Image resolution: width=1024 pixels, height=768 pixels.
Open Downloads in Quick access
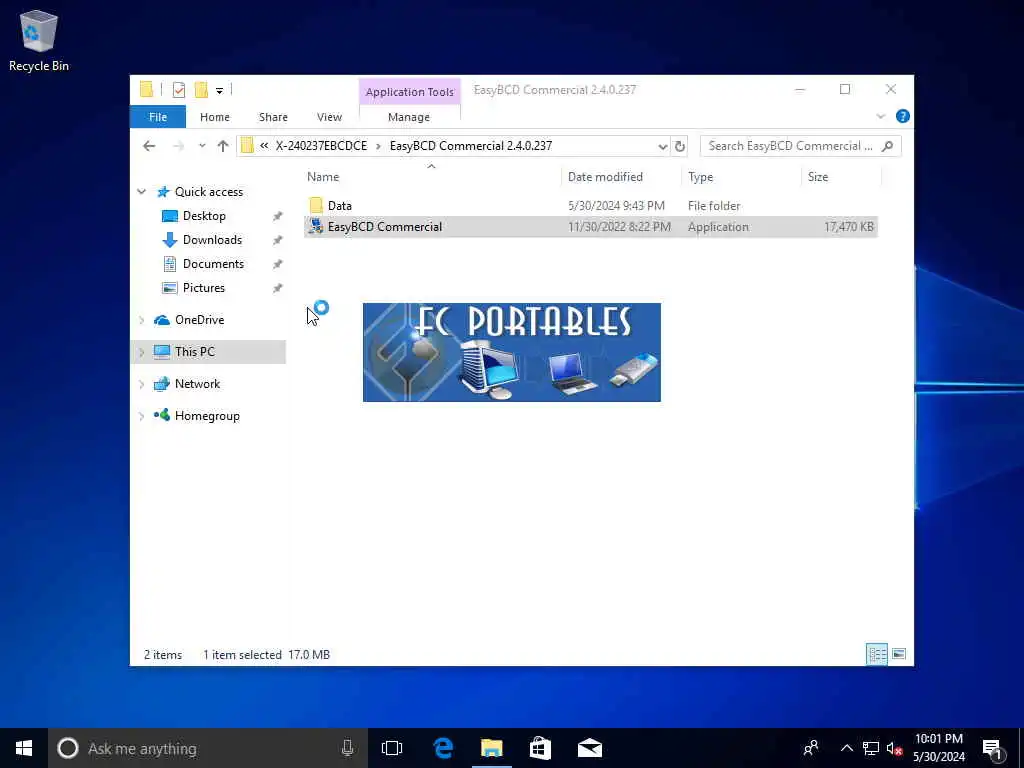tap(212, 240)
